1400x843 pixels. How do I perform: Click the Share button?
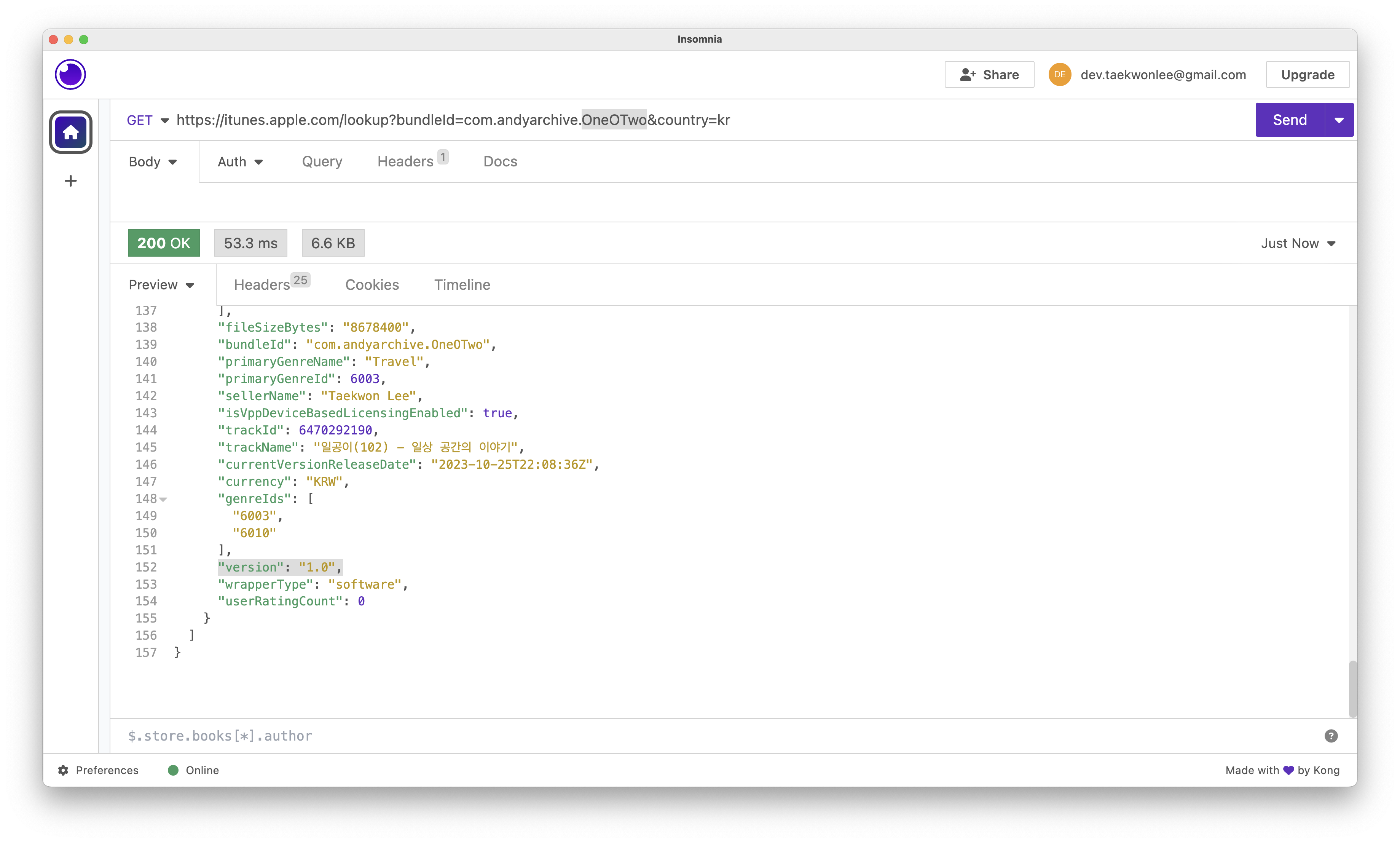click(989, 75)
